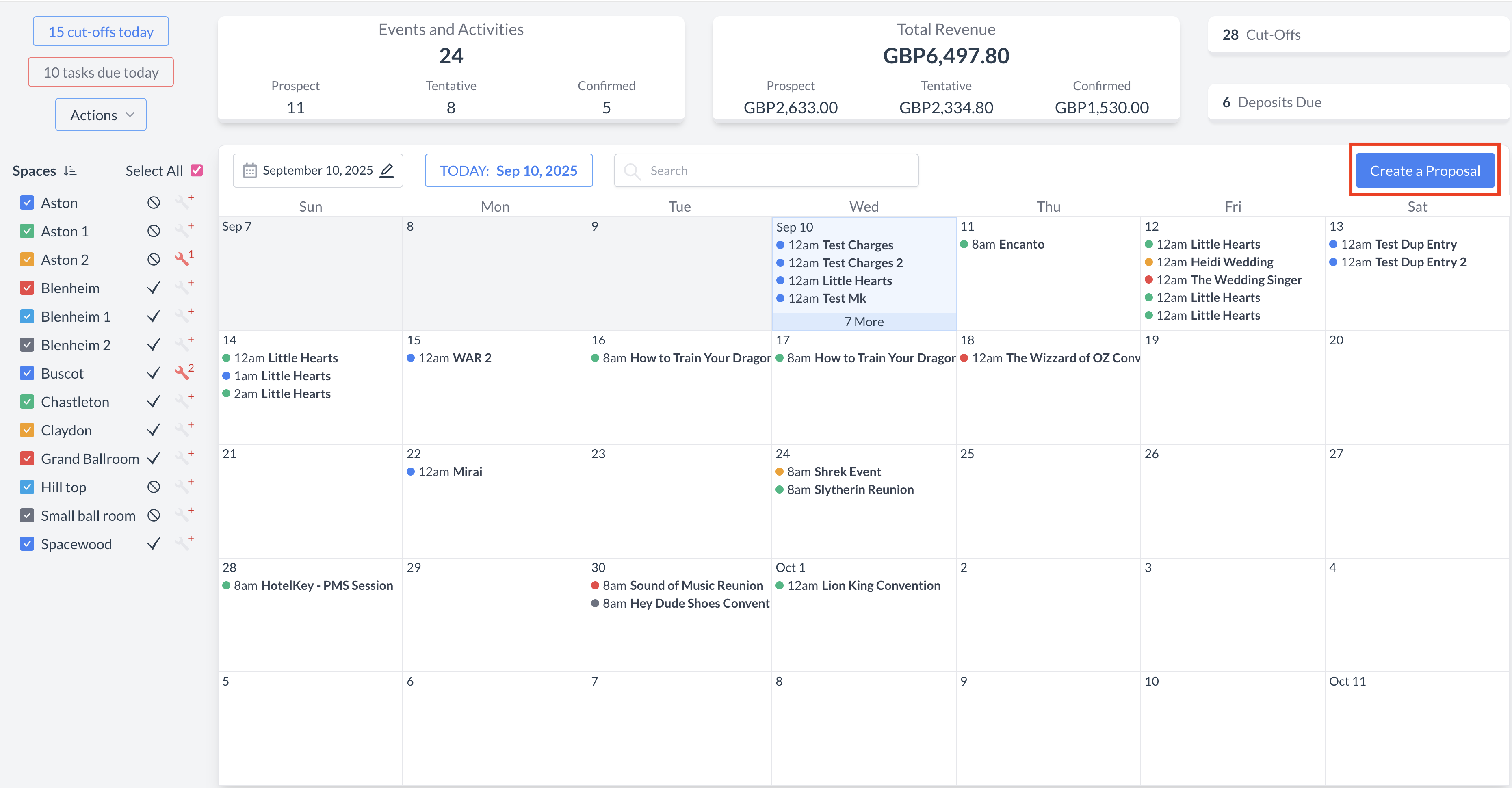
Task: Click the Spaces sort order icon
Action: [70, 171]
